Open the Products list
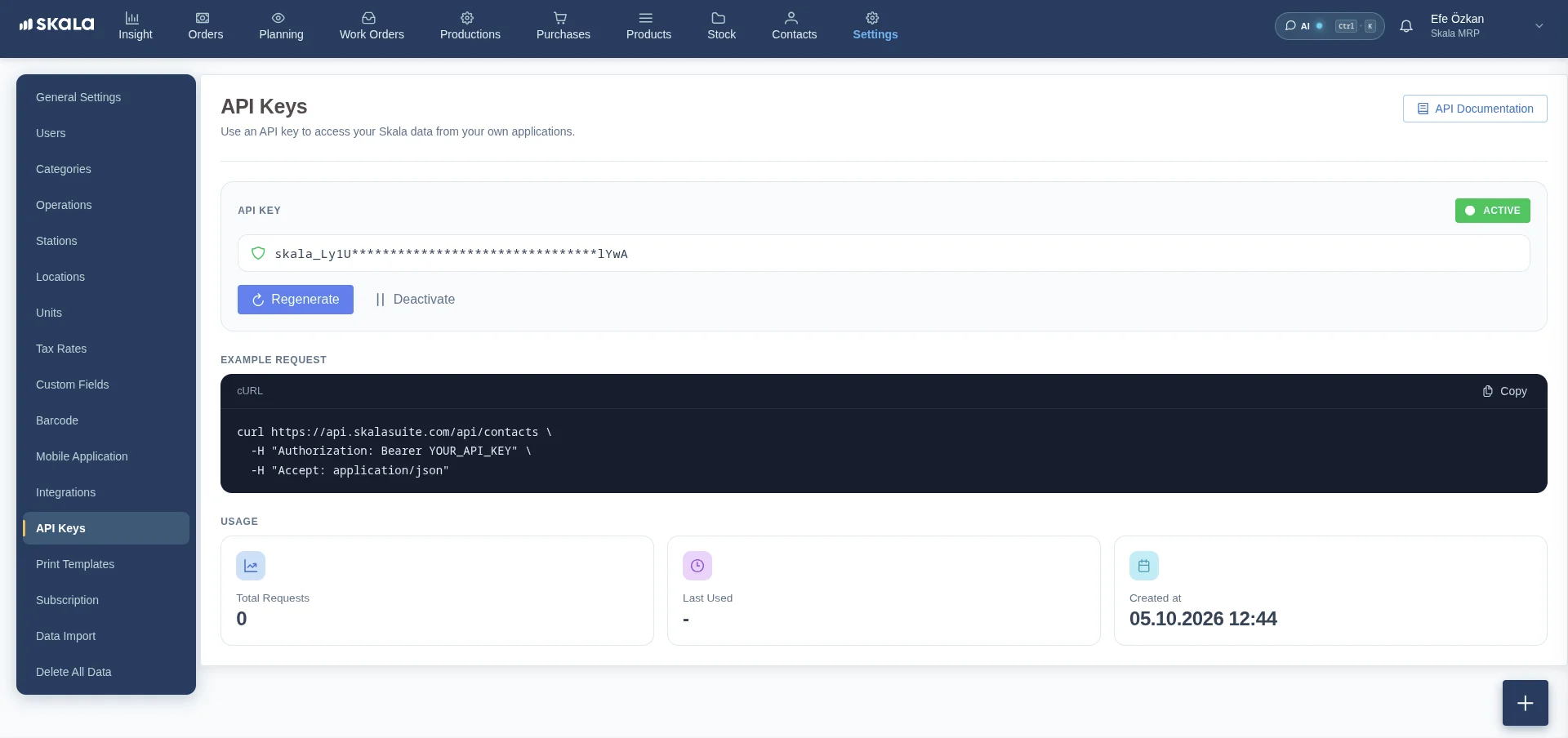Viewport: 1568px width, 738px height. pyautogui.click(x=648, y=26)
